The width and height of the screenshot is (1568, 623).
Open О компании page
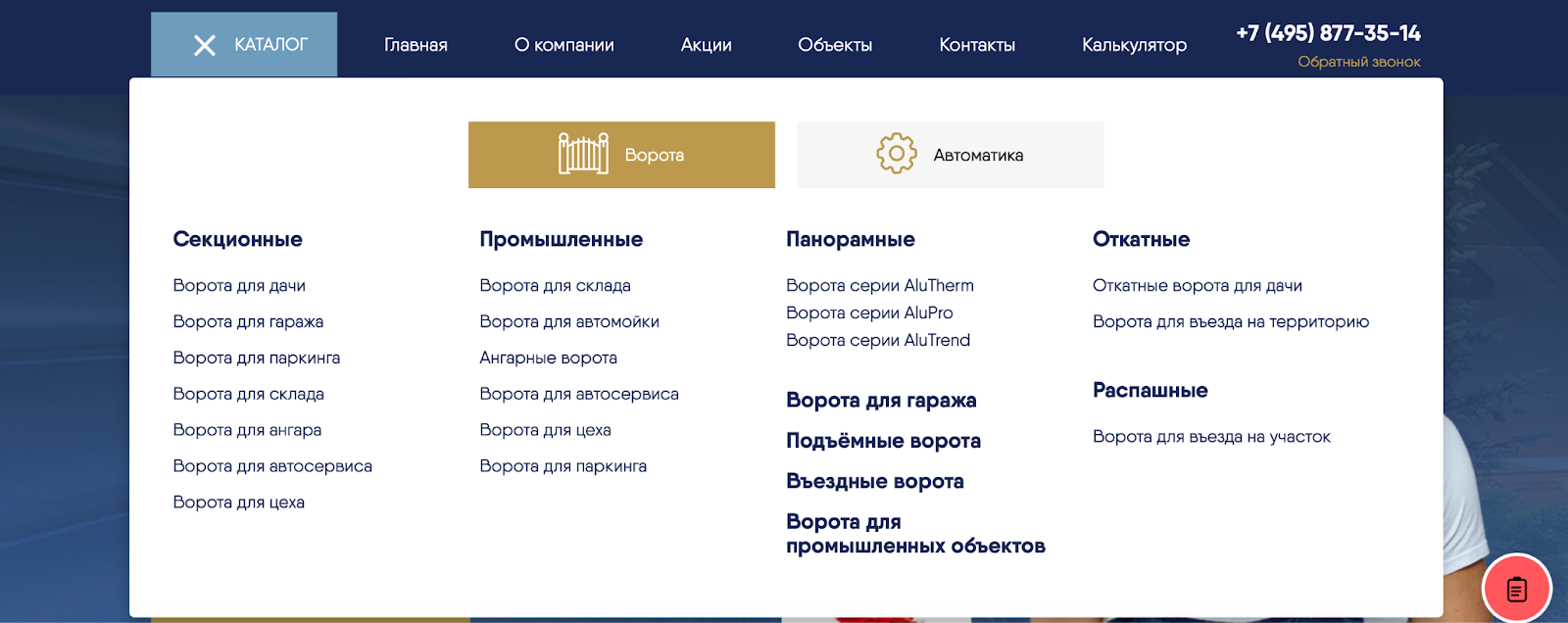(x=564, y=45)
